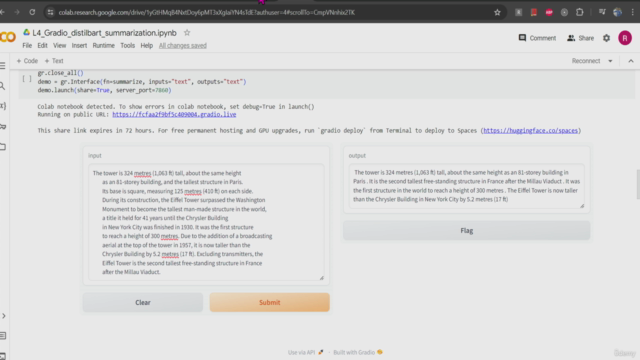This screenshot has height=360, width=640.
Task: Expand the Reconnect dropdown arrow
Action: click(610, 61)
